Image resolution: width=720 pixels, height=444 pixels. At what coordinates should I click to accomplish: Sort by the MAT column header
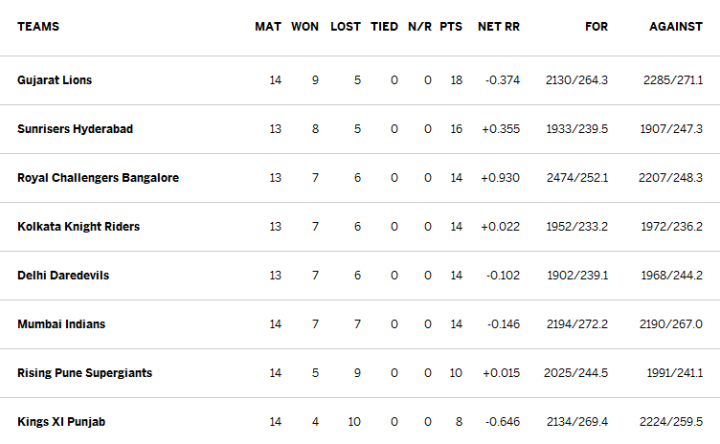pyautogui.click(x=268, y=27)
